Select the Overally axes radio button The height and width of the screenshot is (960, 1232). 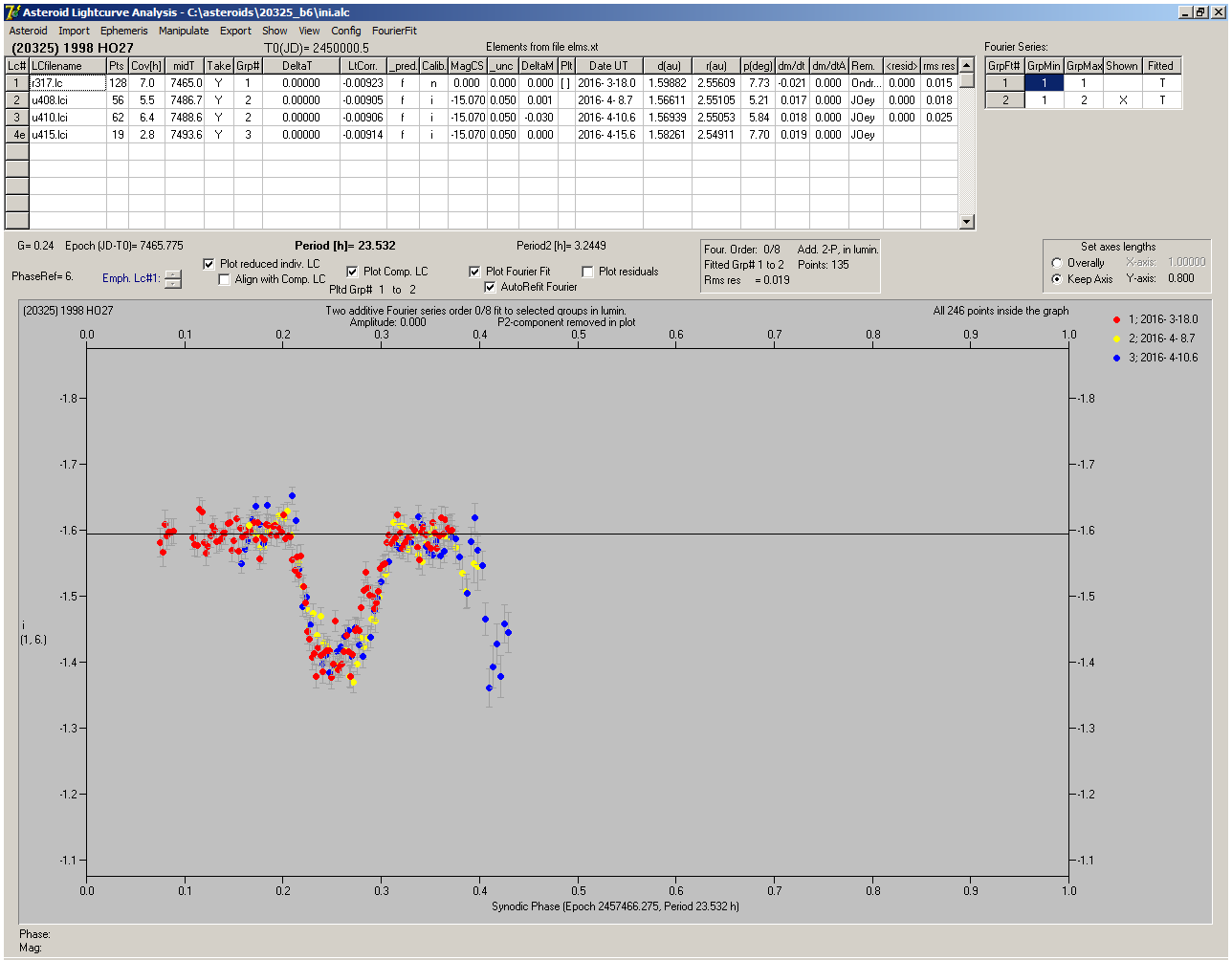point(1057,263)
